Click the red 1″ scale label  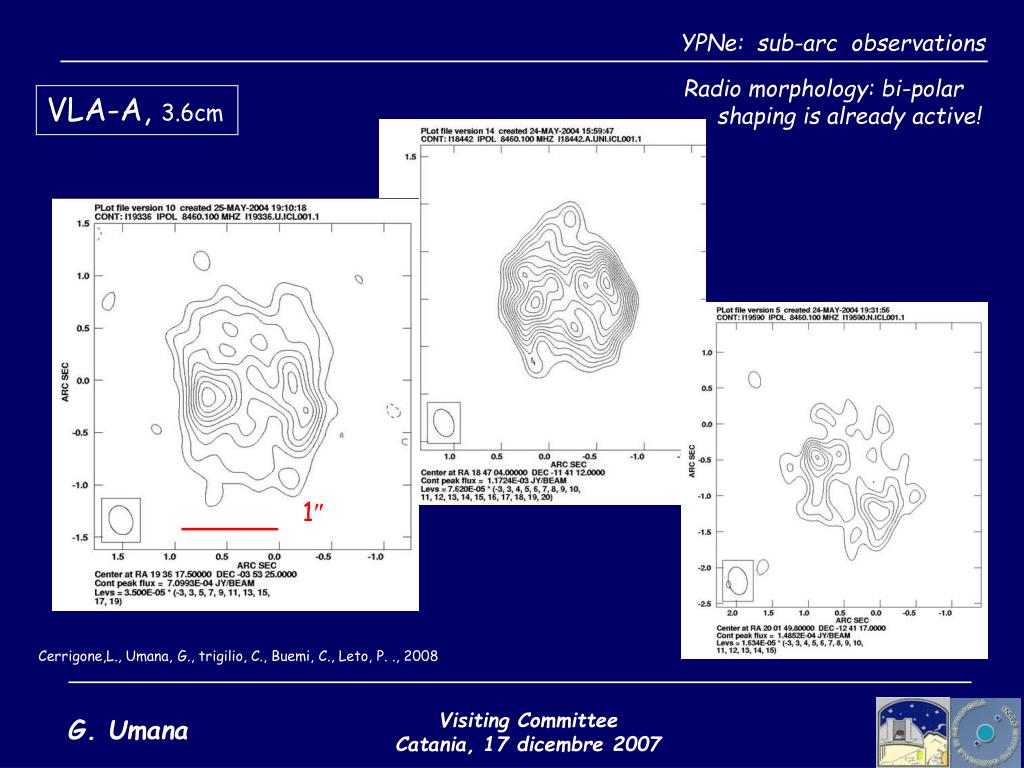pyautogui.click(x=313, y=512)
